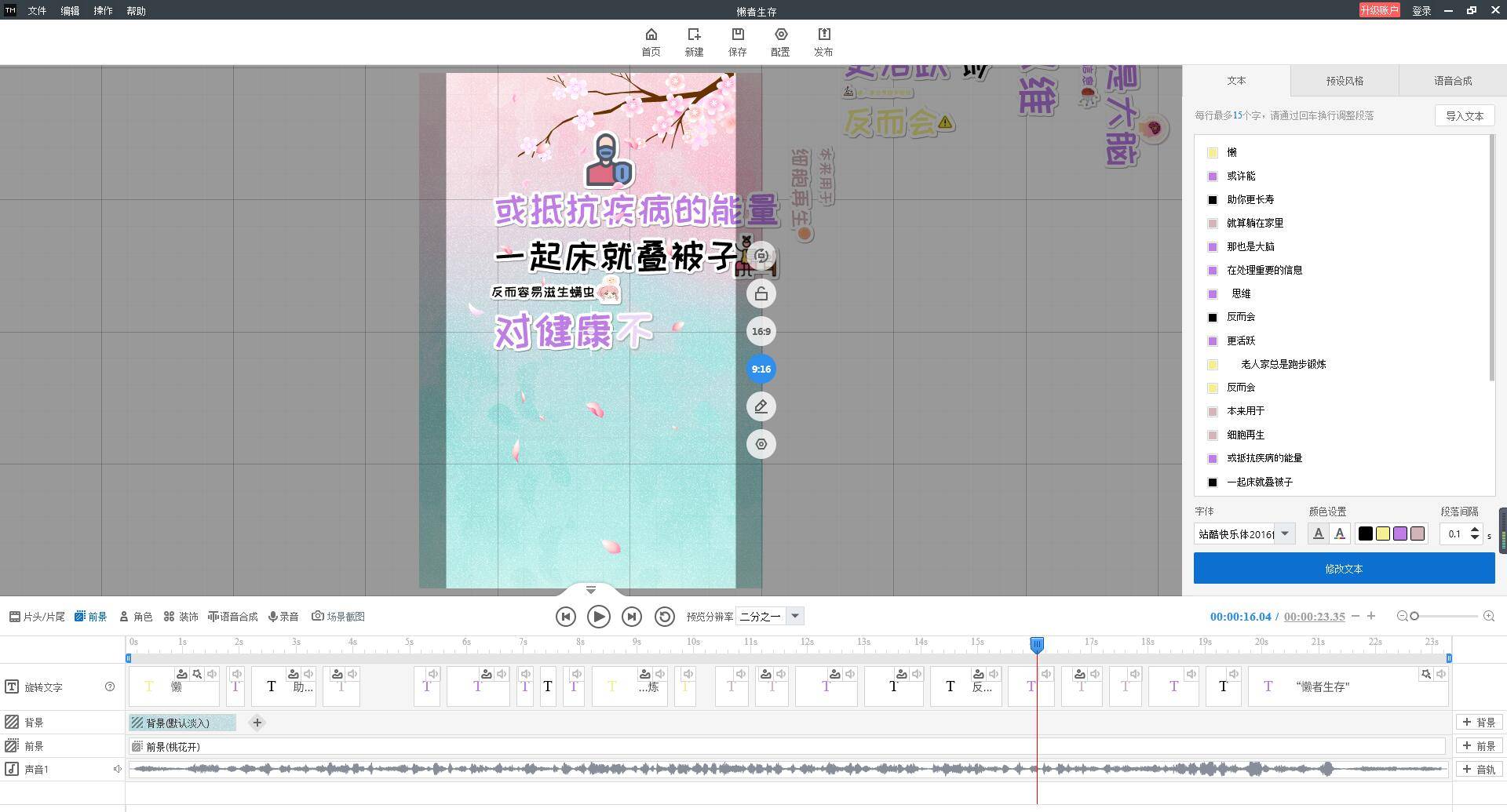Select text line 在处理重要的信息
1507x812 pixels.
tap(1264, 270)
